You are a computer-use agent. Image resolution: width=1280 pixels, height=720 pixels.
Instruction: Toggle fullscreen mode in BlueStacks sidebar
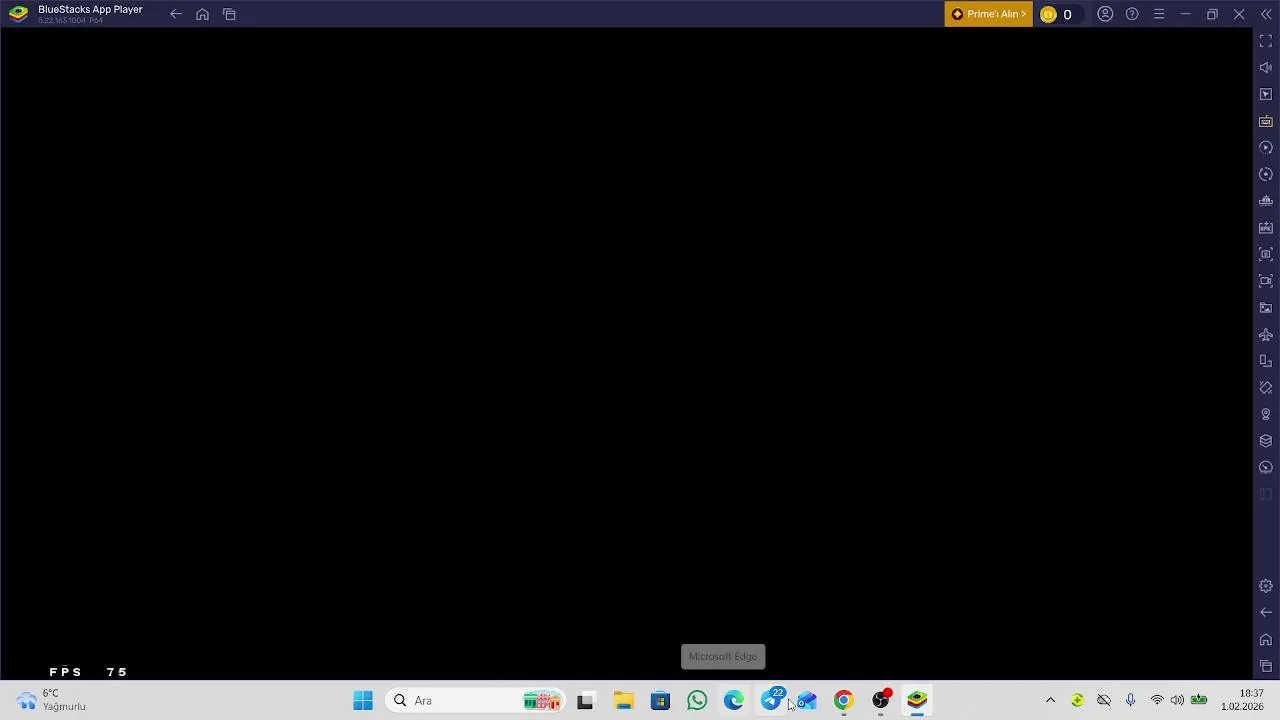pyautogui.click(x=1266, y=41)
